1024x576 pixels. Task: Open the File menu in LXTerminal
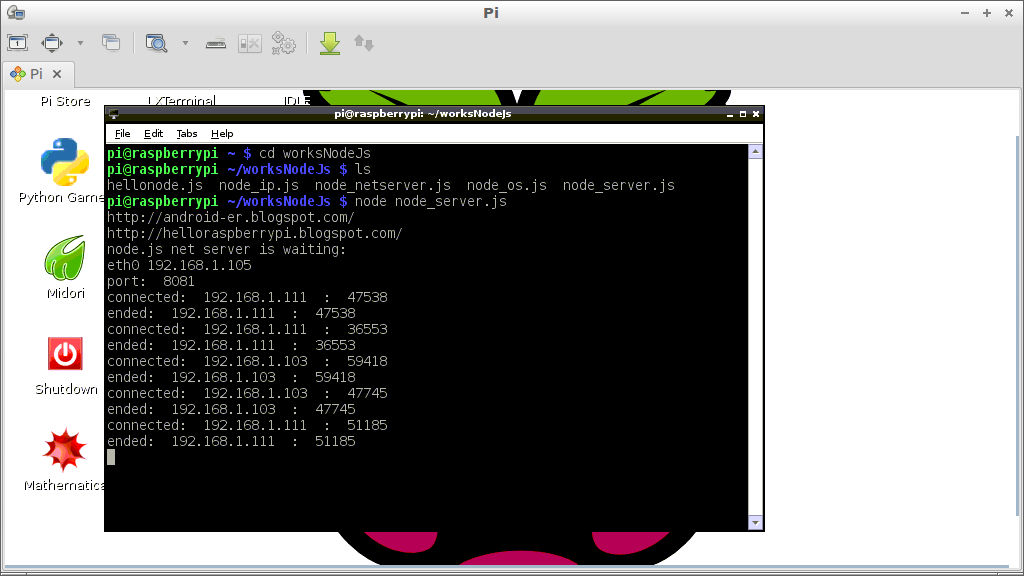(122, 133)
